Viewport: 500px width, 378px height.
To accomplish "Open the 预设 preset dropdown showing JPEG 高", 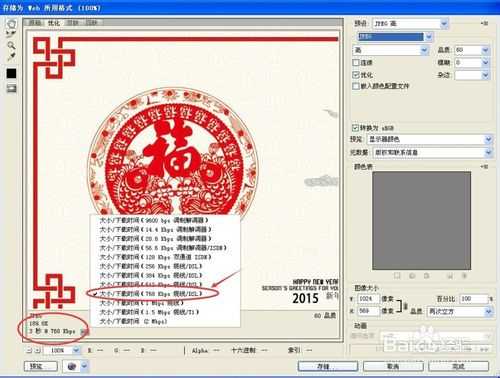I will (x=410, y=23).
